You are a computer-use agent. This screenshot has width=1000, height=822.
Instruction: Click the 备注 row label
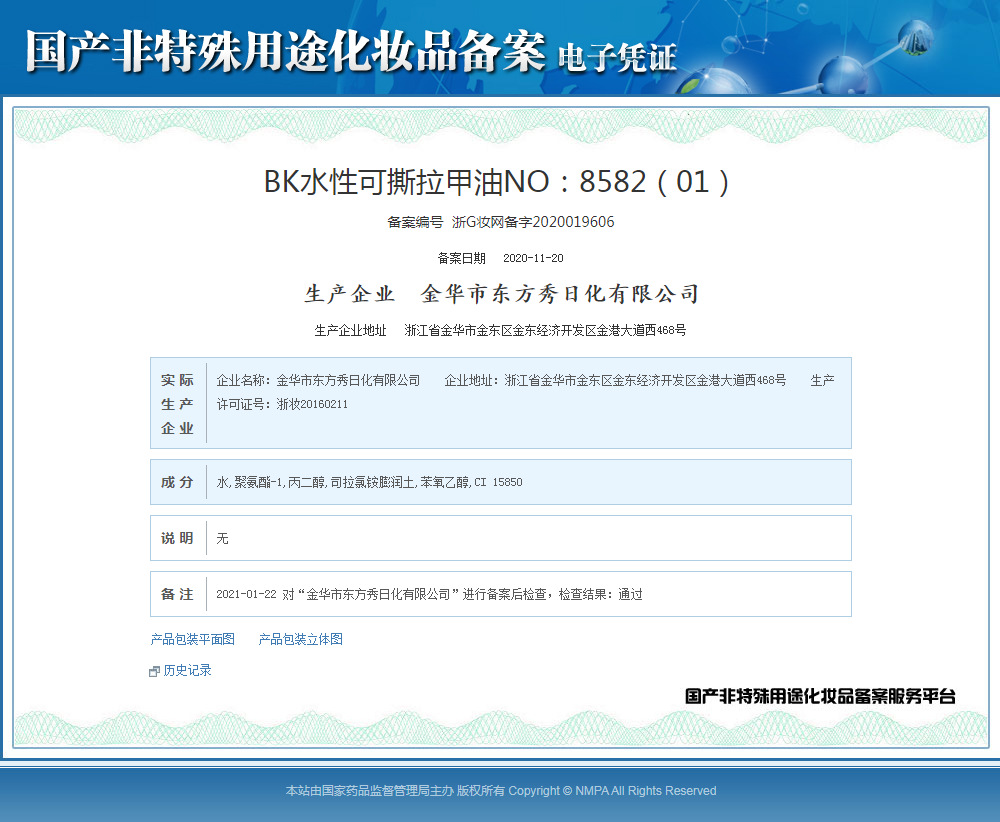tap(177, 594)
